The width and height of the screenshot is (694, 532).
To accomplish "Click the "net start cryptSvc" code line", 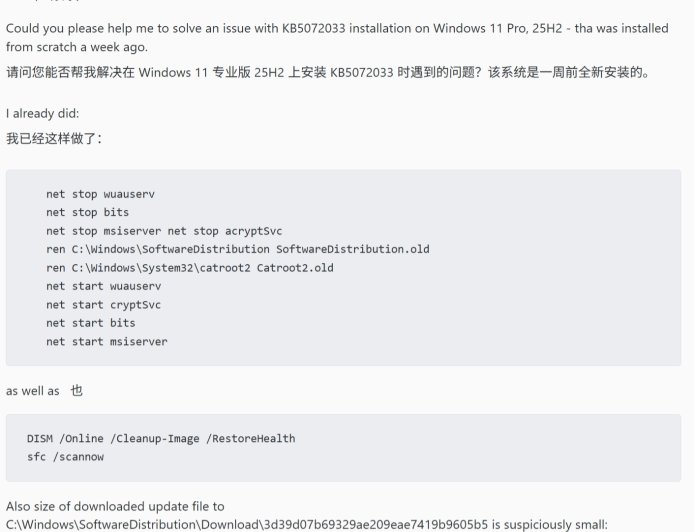I will (103, 305).
